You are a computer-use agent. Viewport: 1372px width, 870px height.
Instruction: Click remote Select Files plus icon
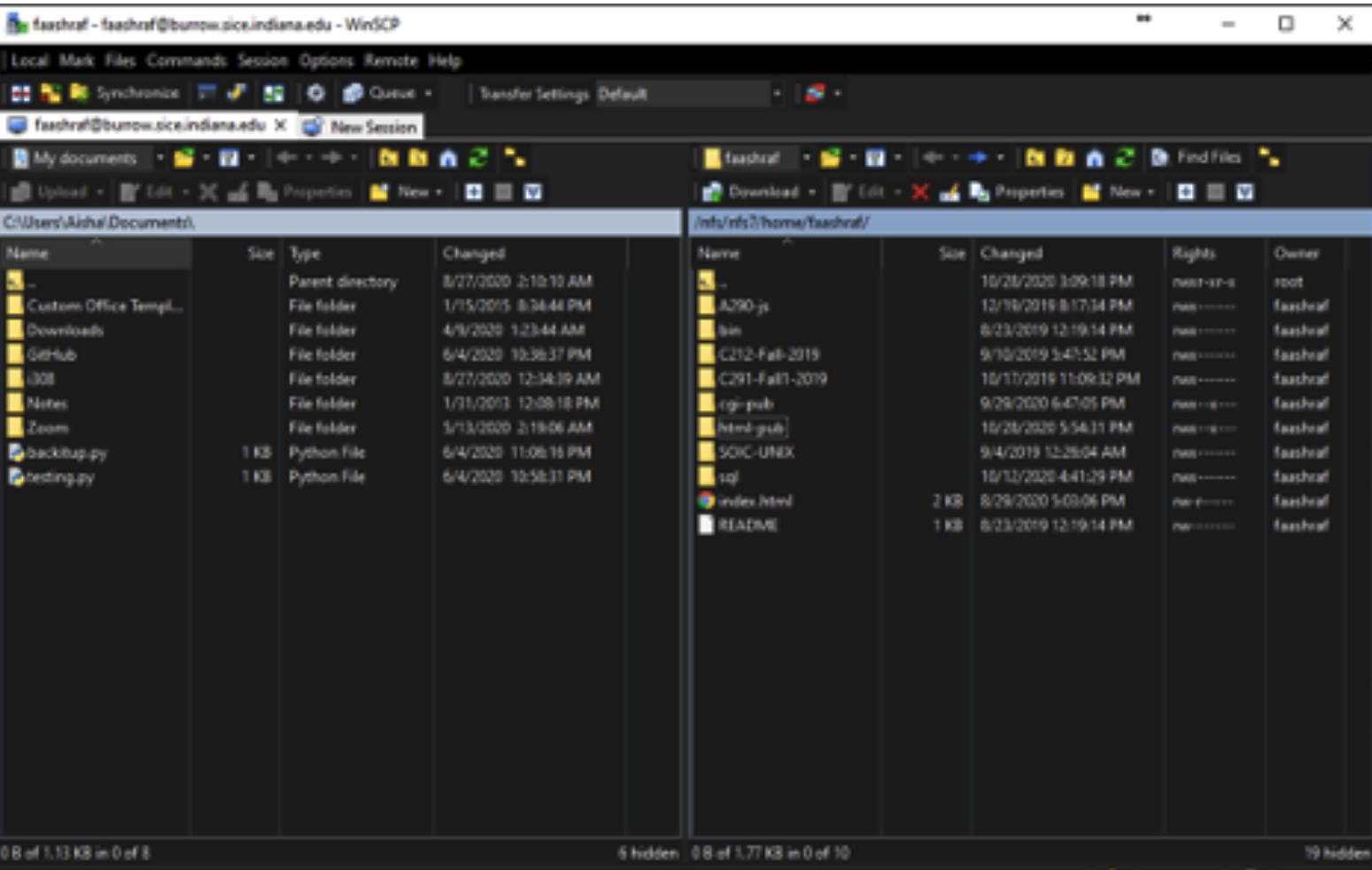[1186, 192]
